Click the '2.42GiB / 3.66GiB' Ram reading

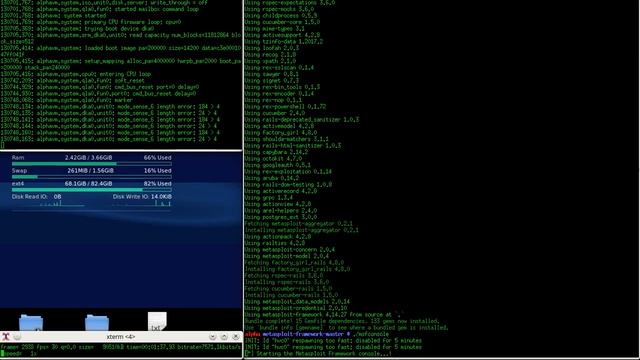point(88,158)
